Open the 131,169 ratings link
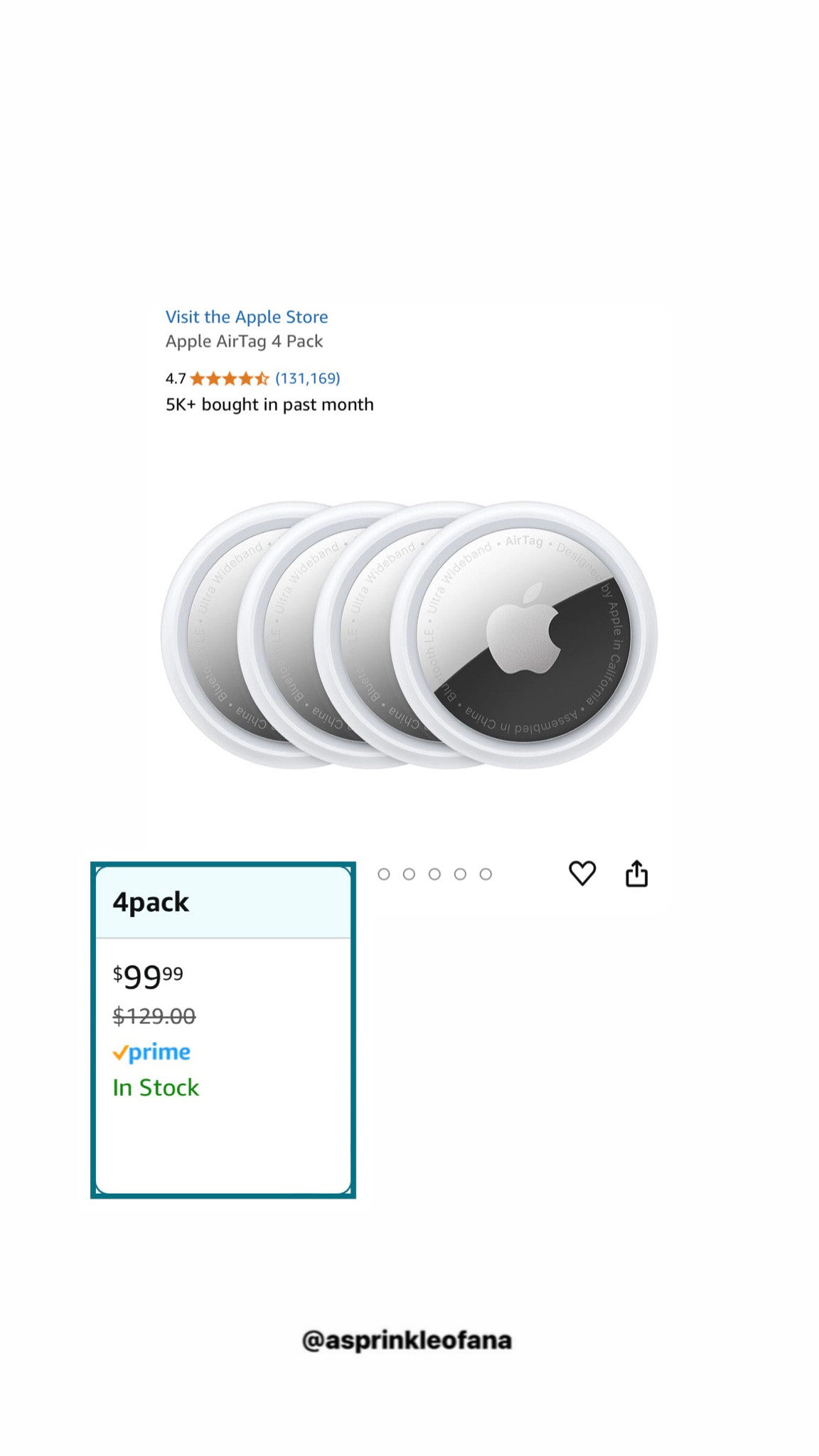 (307, 378)
